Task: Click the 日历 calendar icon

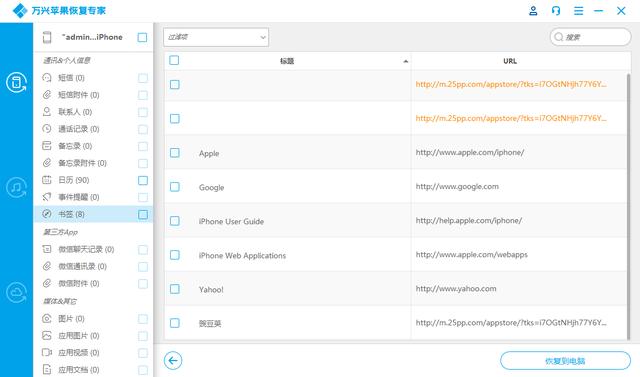Action: [47, 180]
